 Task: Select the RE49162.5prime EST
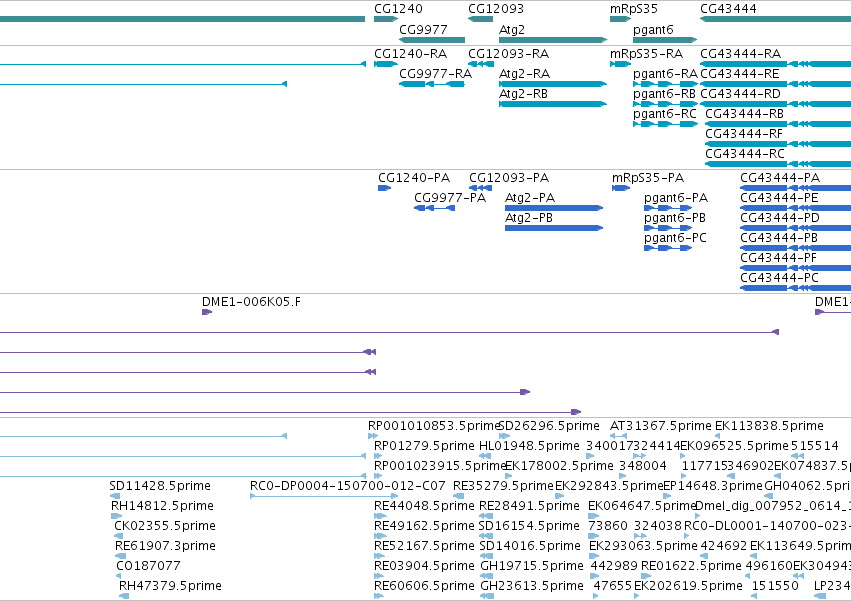click(x=379, y=536)
